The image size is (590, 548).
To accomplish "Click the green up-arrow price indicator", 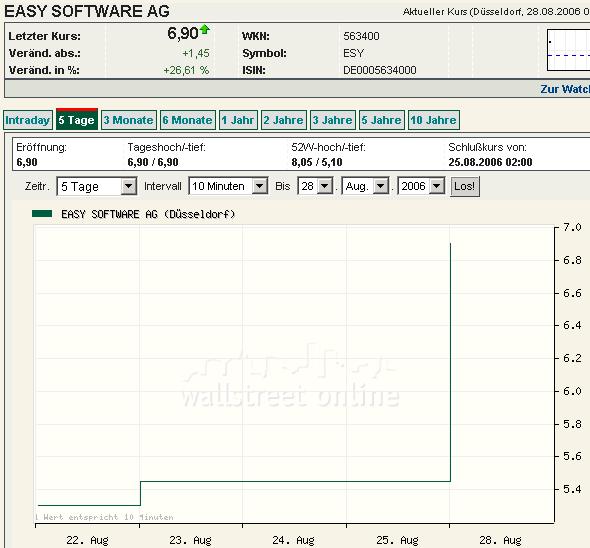I will (x=205, y=29).
